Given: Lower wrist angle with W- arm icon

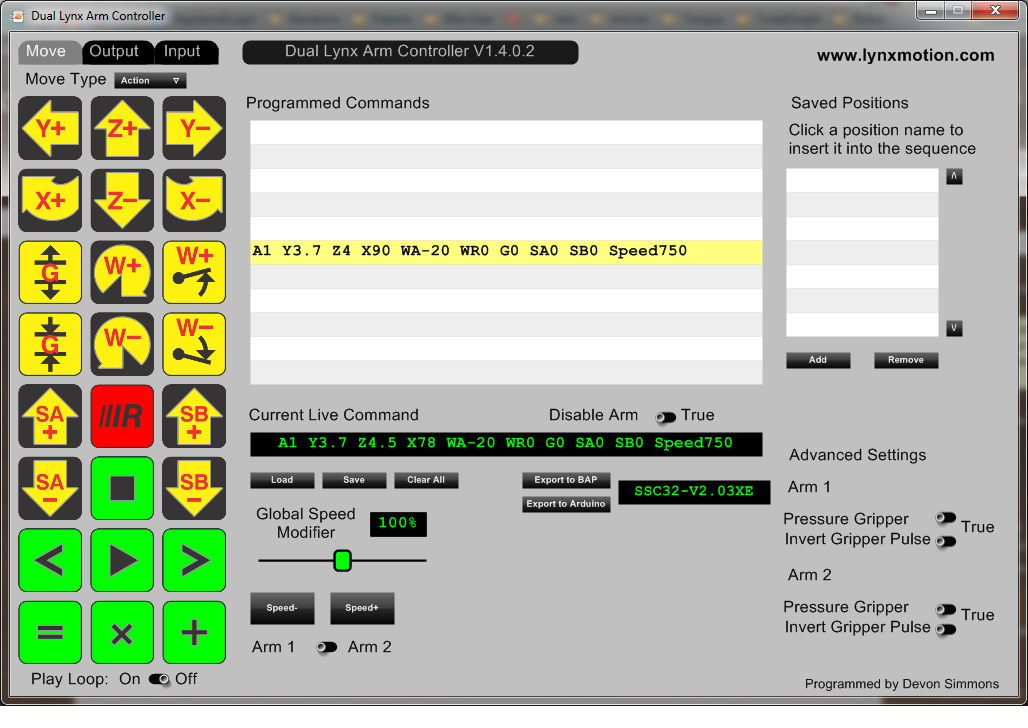Looking at the screenshot, I should tap(194, 344).
